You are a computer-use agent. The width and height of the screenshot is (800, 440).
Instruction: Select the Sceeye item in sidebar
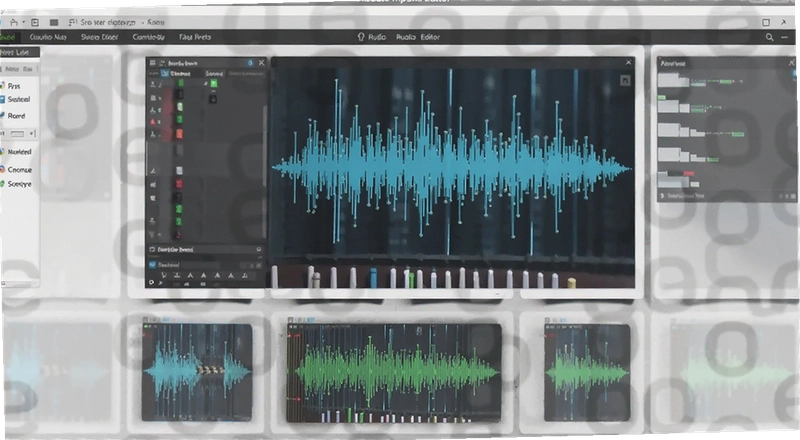(19, 184)
